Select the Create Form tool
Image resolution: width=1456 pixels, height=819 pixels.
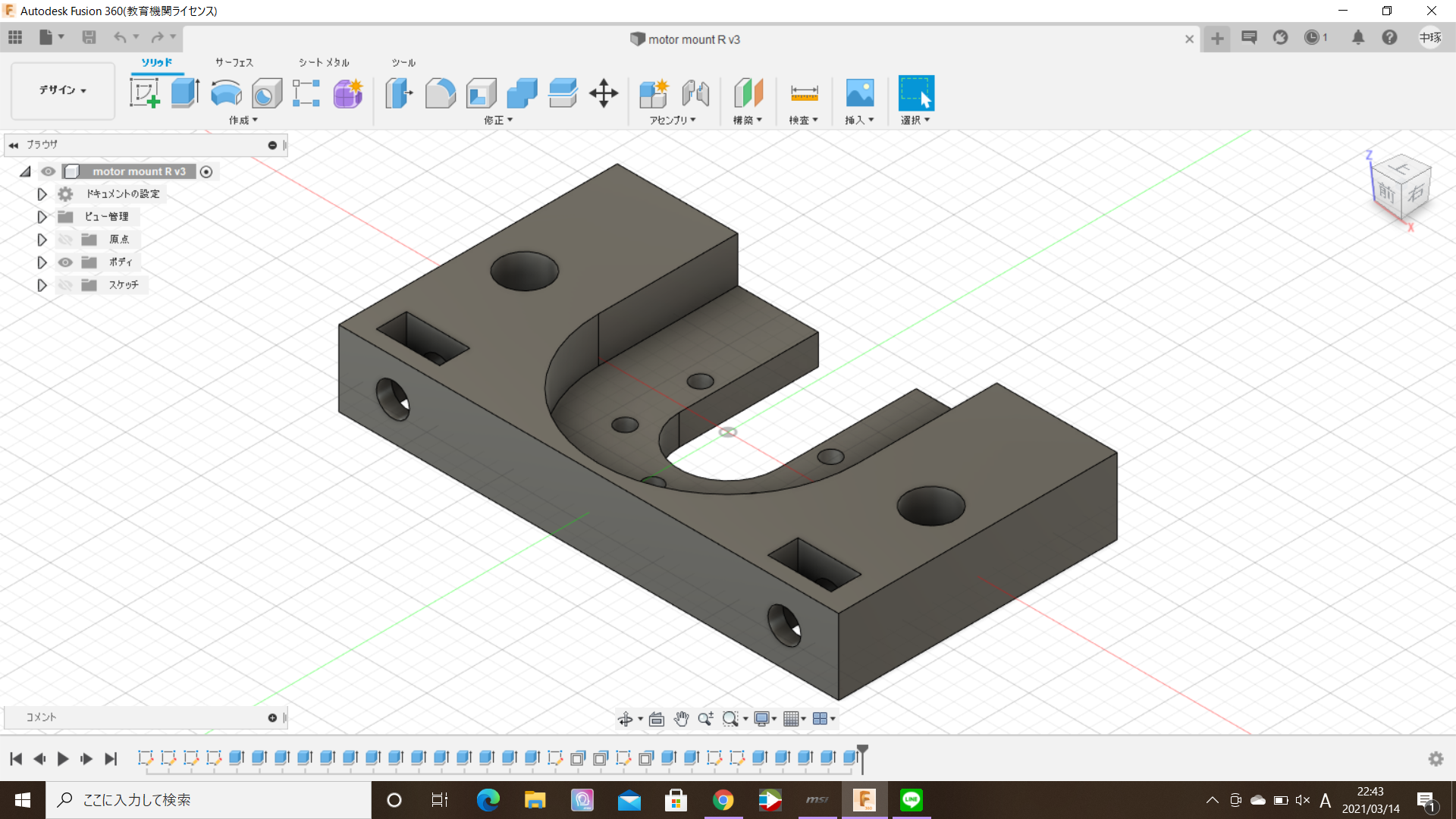(348, 93)
